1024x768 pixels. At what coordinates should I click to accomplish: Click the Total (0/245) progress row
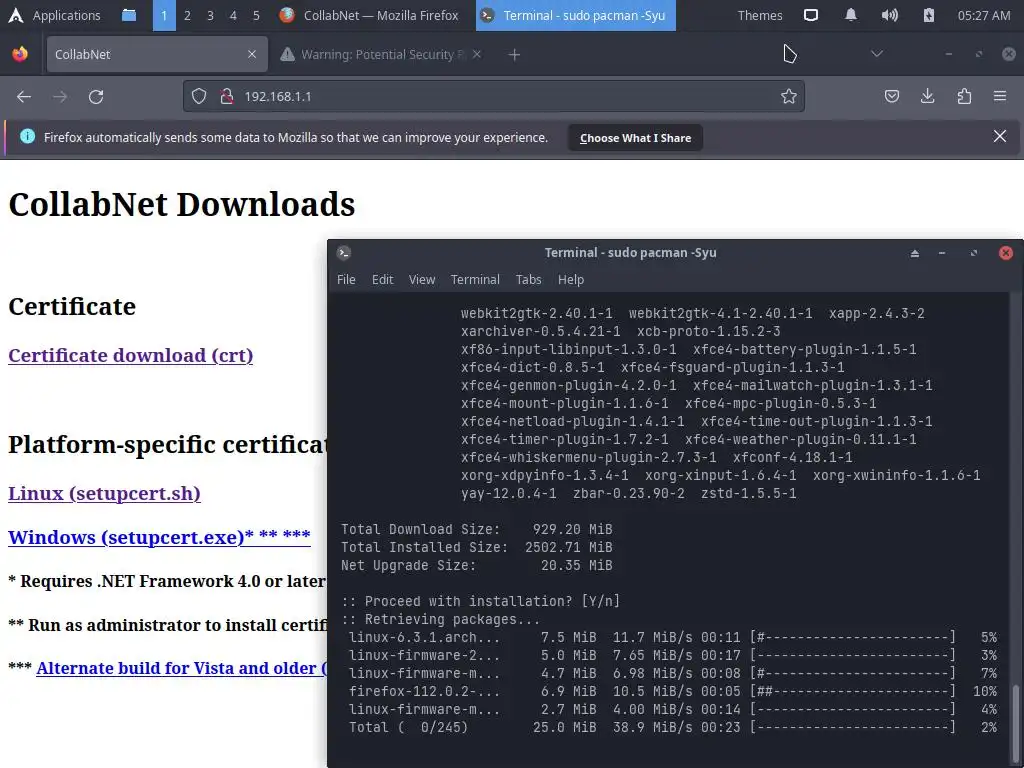point(673,727)
